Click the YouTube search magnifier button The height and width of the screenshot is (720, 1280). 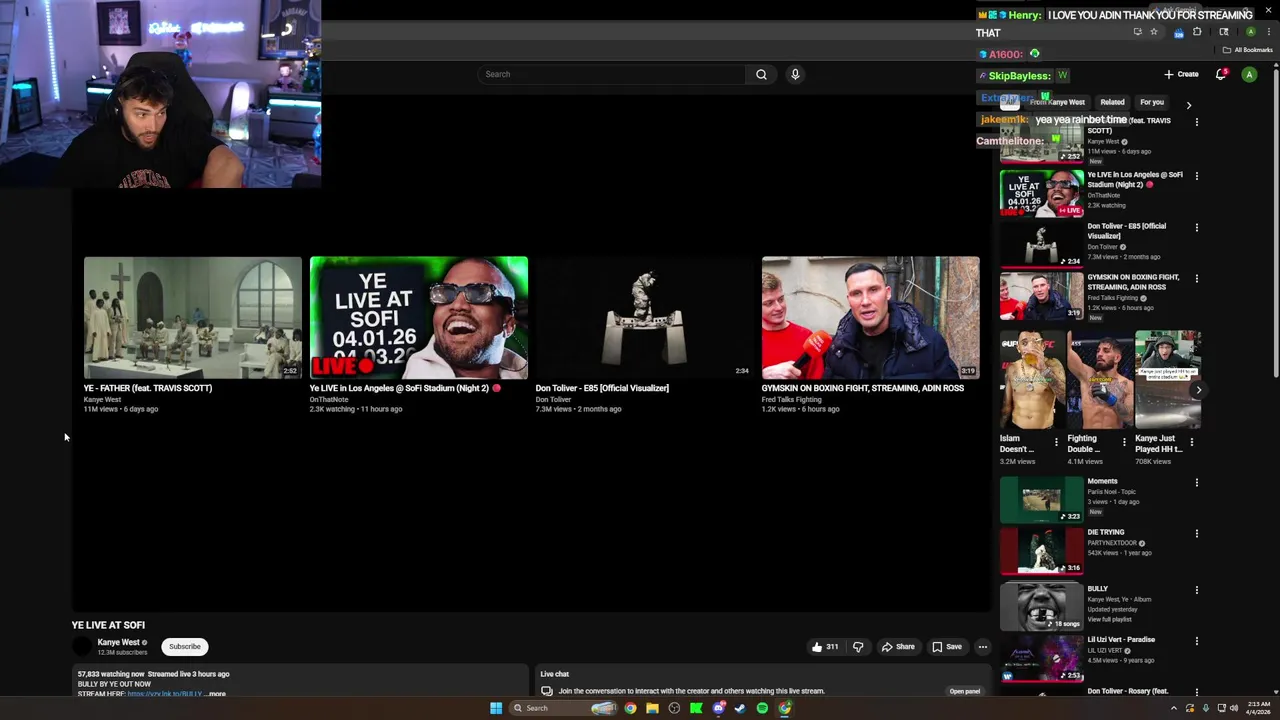point(761,74)
